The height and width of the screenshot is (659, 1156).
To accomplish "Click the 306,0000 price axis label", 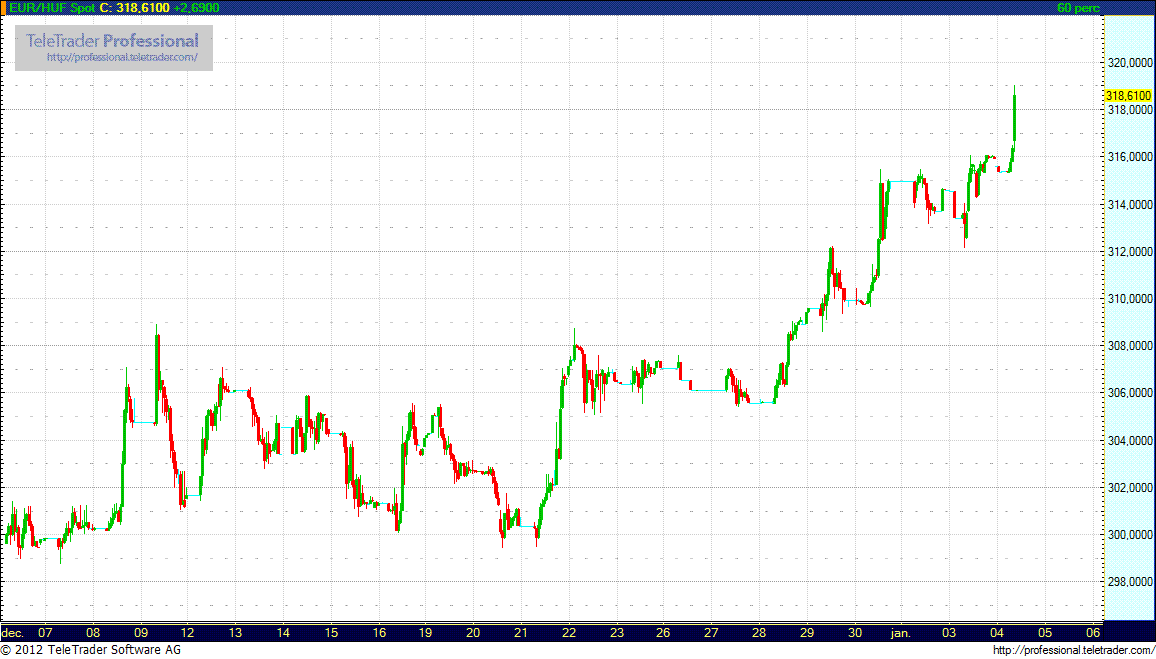I will 1132,393.
